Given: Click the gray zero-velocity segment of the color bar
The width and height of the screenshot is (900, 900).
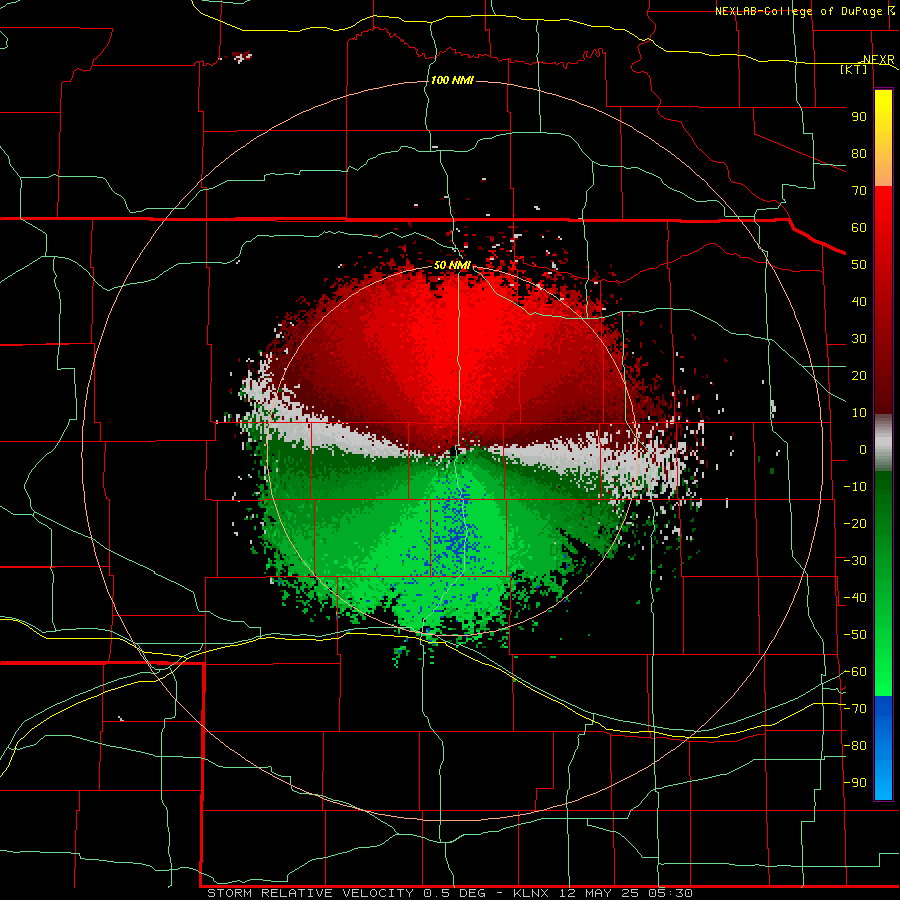Looking at the screenshot, I should 883,445.
